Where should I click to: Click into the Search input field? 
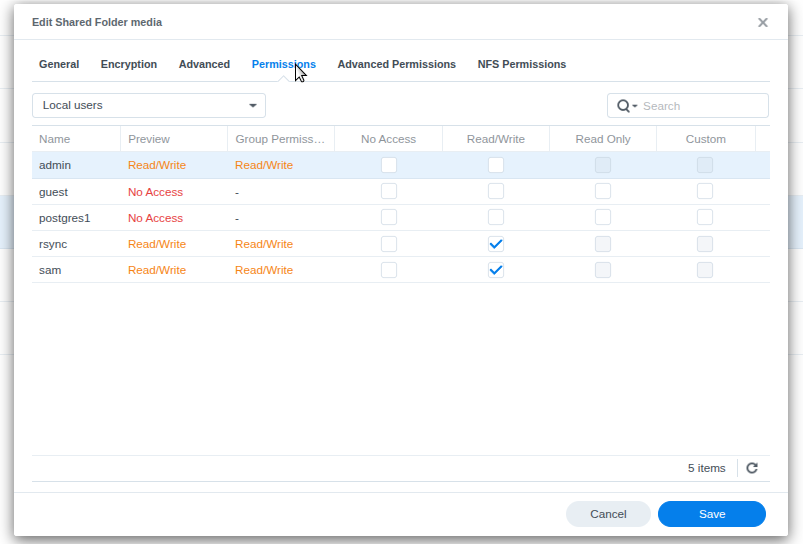click(700, 106)
